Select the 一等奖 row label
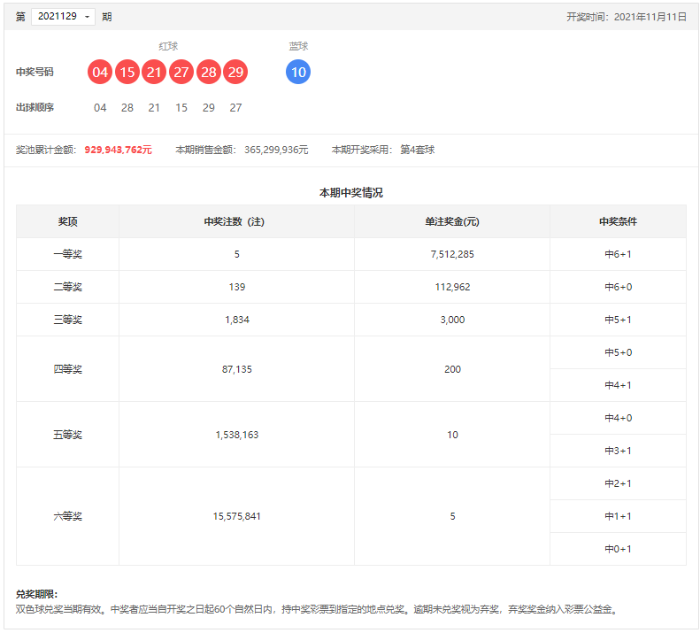700x633 pixels. pyautogui.click(x=68, y=255)
